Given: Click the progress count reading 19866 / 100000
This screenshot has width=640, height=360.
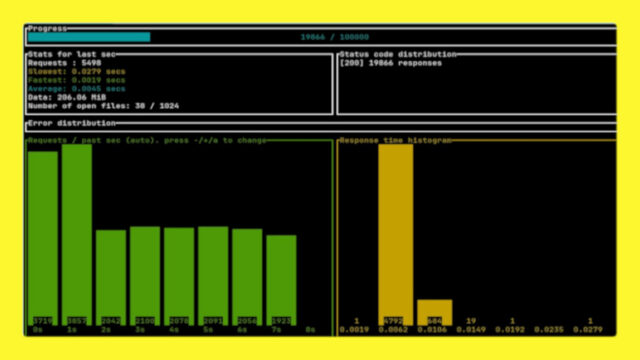Looking at the screenshot, I should tap(335, 37).
